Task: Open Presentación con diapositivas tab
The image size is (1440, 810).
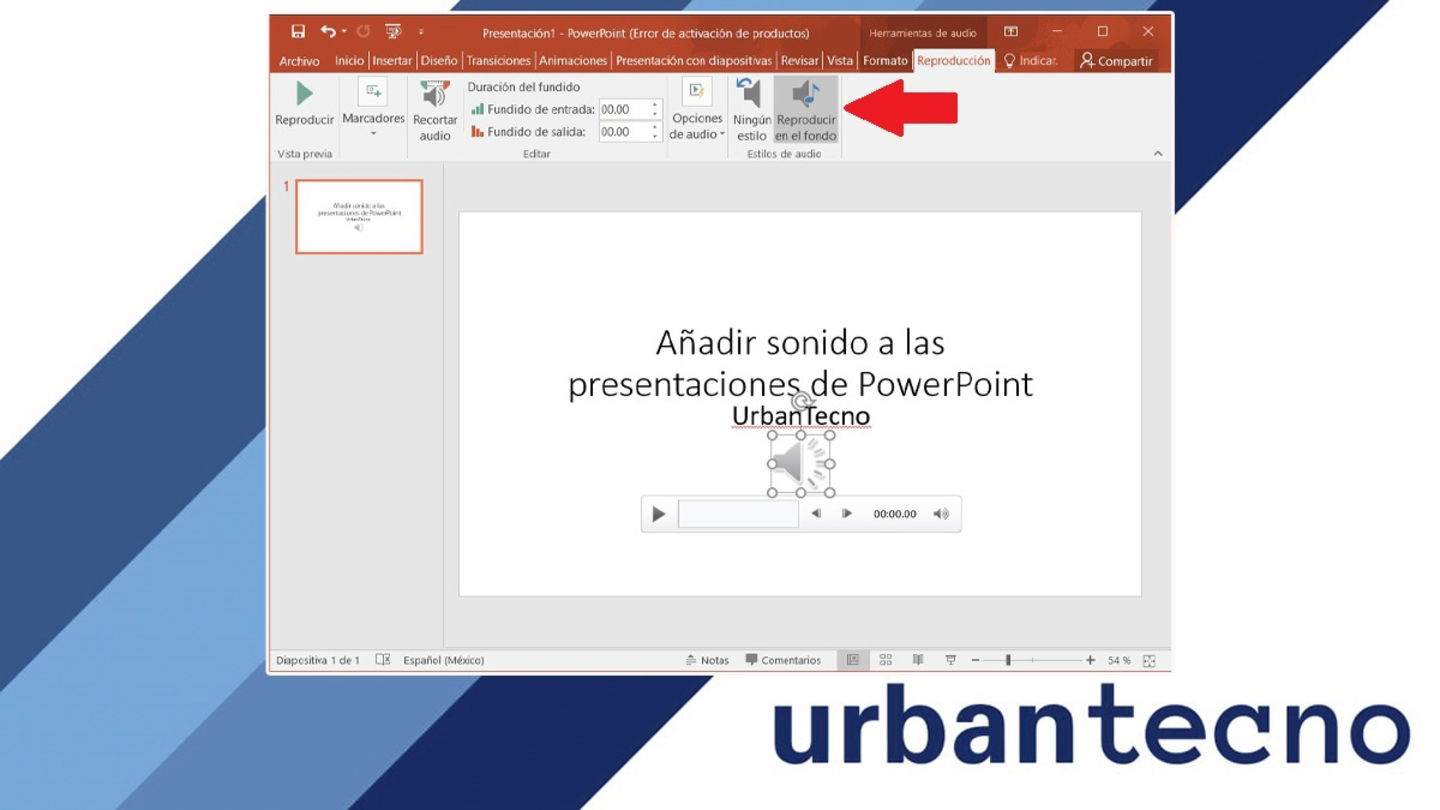Action: (694, 61)
